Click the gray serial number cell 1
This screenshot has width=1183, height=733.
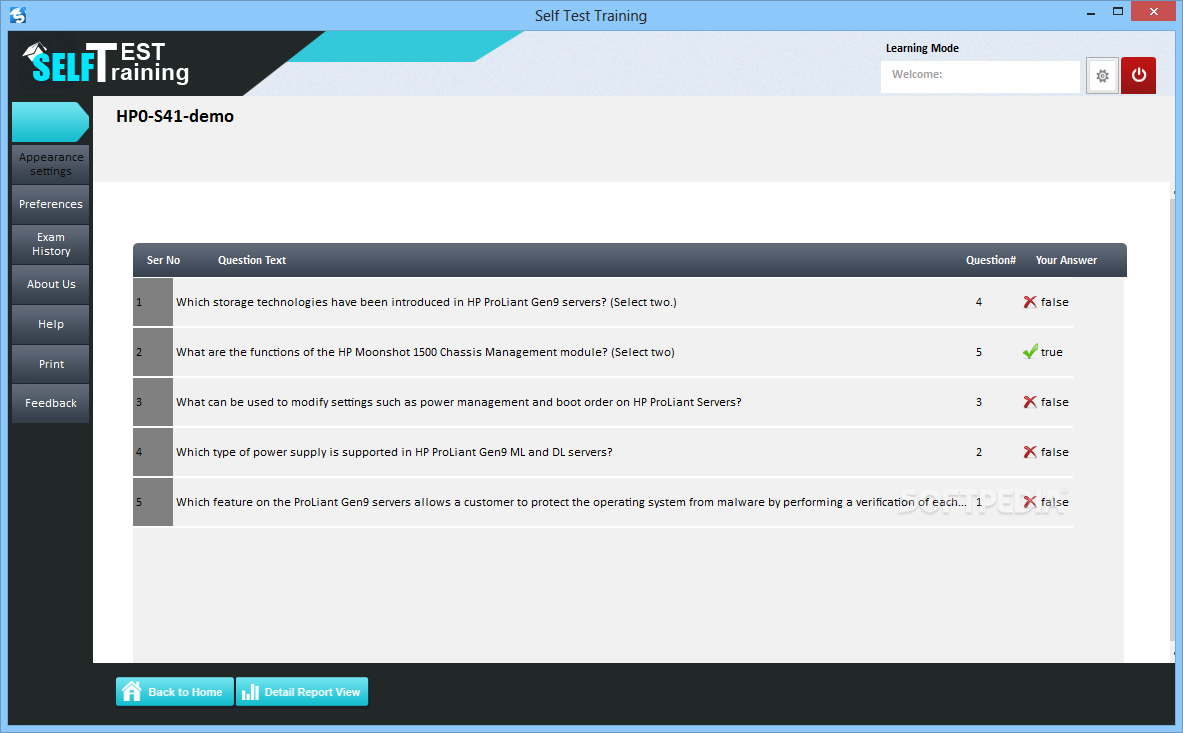tap(153, 302)
